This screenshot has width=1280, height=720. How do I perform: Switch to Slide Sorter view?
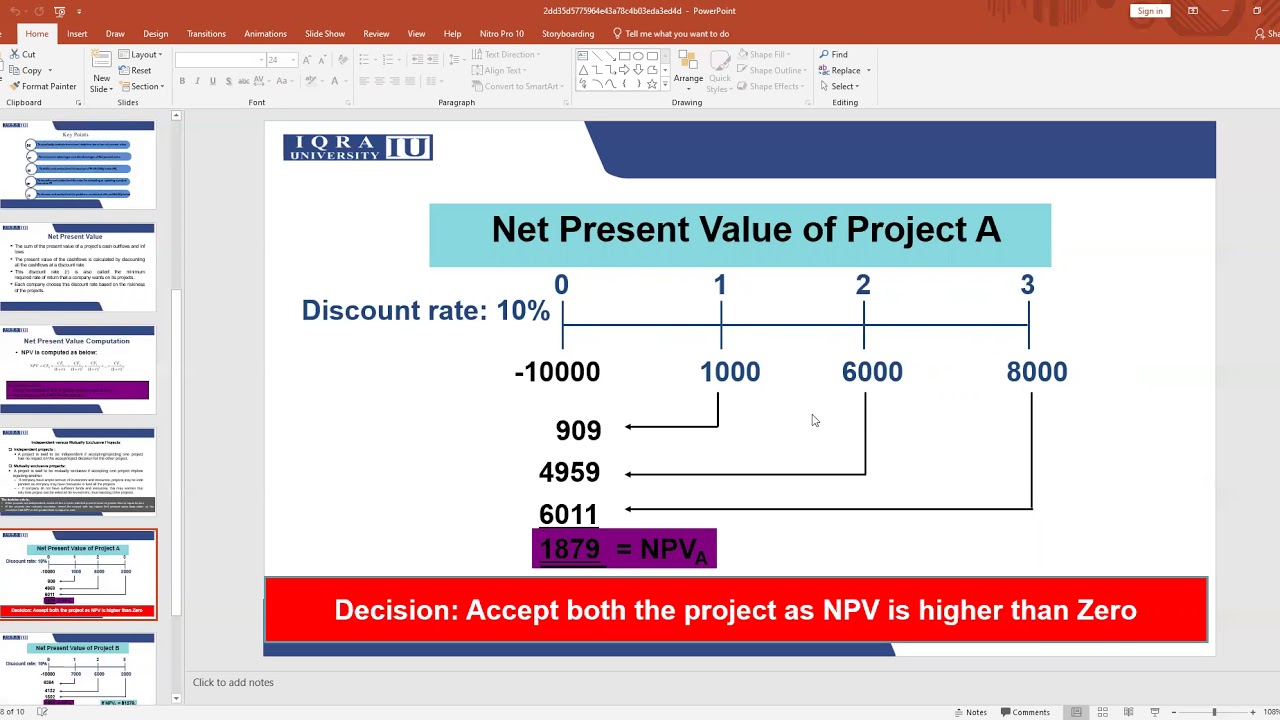[1102, 712]
